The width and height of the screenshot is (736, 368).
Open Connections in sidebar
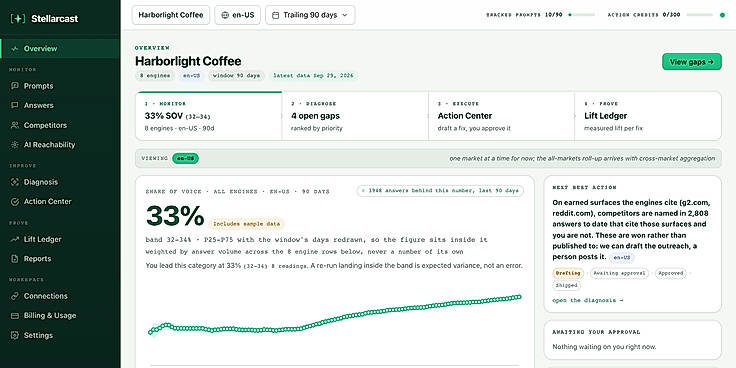pyautogui.click(x=60, y=296)
